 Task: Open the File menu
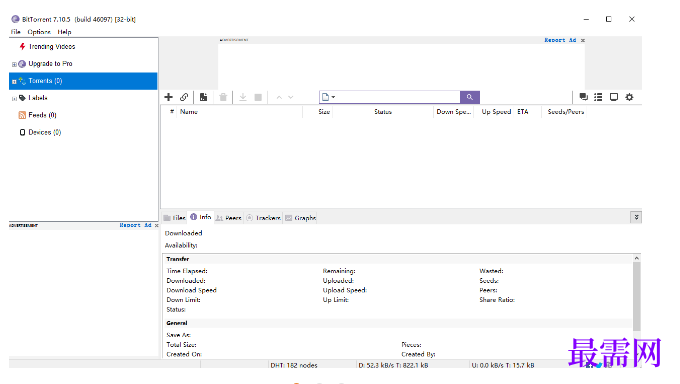pyautogui.click(x=16, y=32)
